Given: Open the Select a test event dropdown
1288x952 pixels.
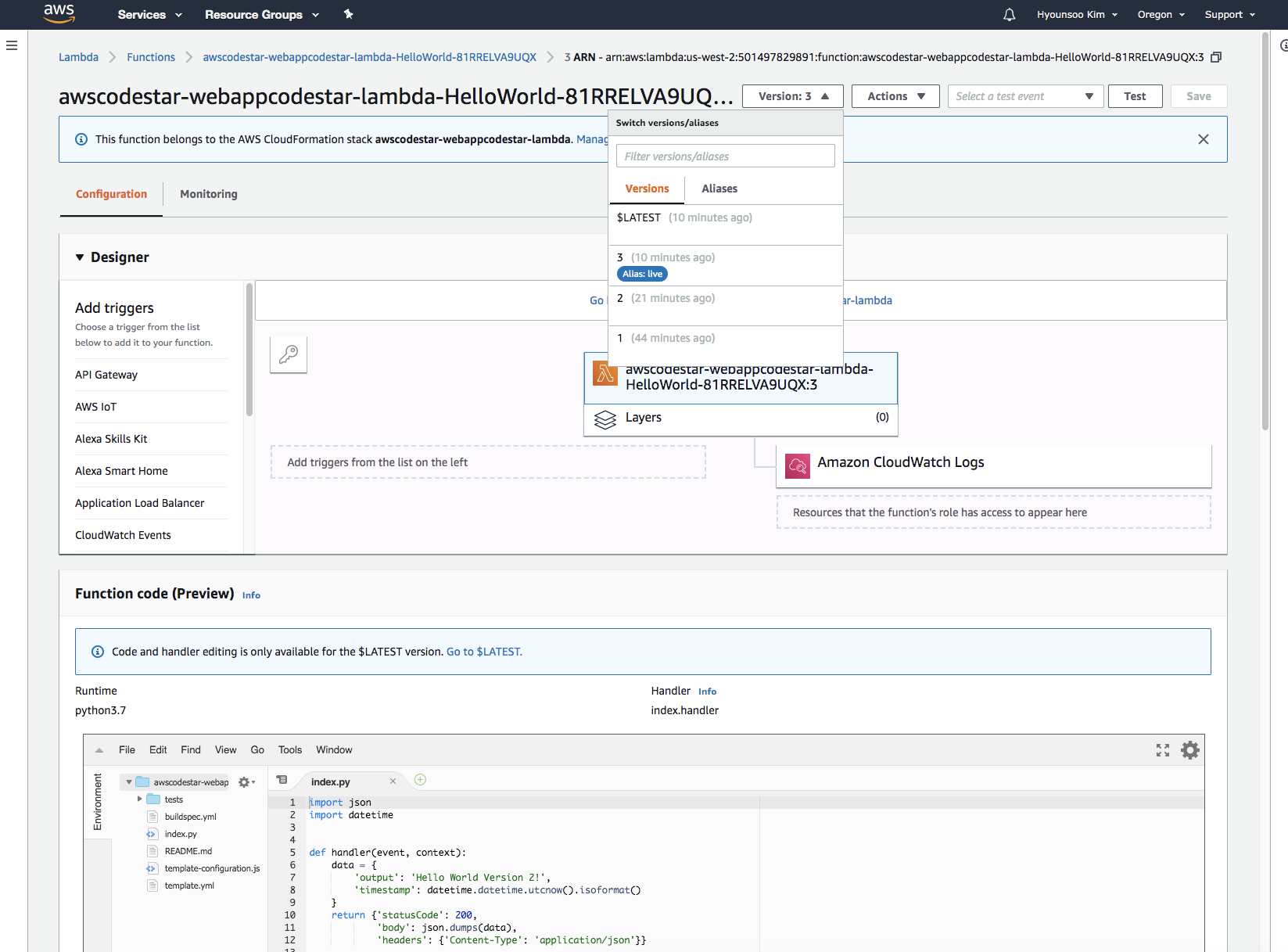Looking at the screenshot, I should pos(1025,96).
